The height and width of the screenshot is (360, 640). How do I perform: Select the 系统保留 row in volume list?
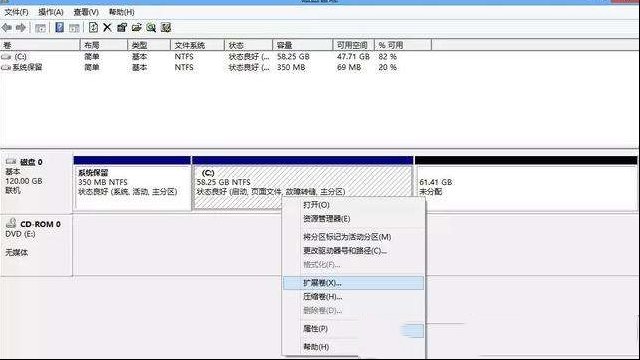click(200, 67)
